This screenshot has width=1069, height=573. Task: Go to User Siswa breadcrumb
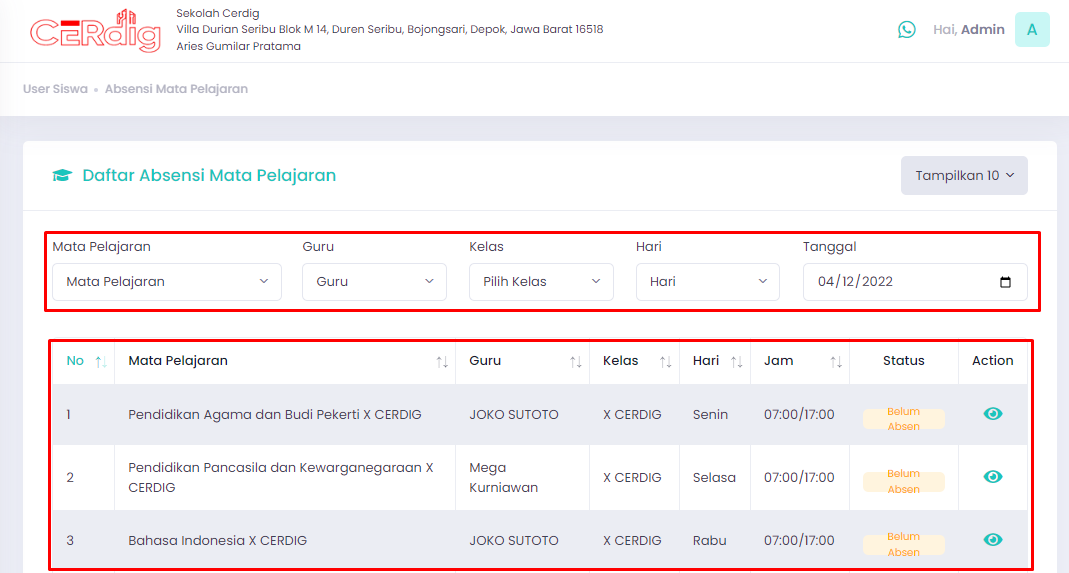coord(55,89)
